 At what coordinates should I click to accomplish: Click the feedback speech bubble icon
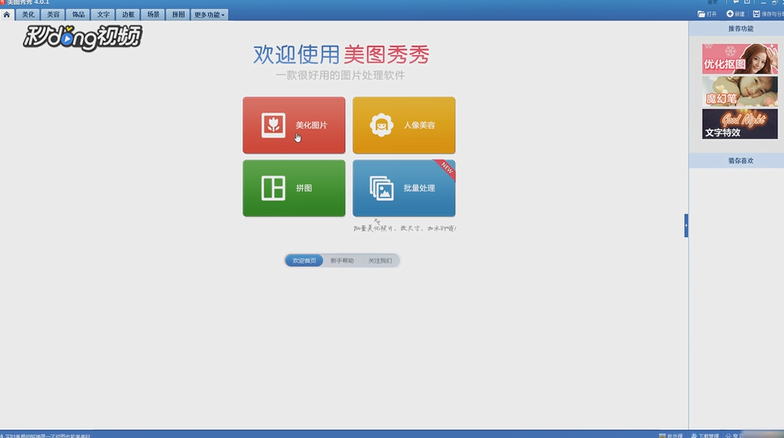pyautogui.click(x=736, y=2)
